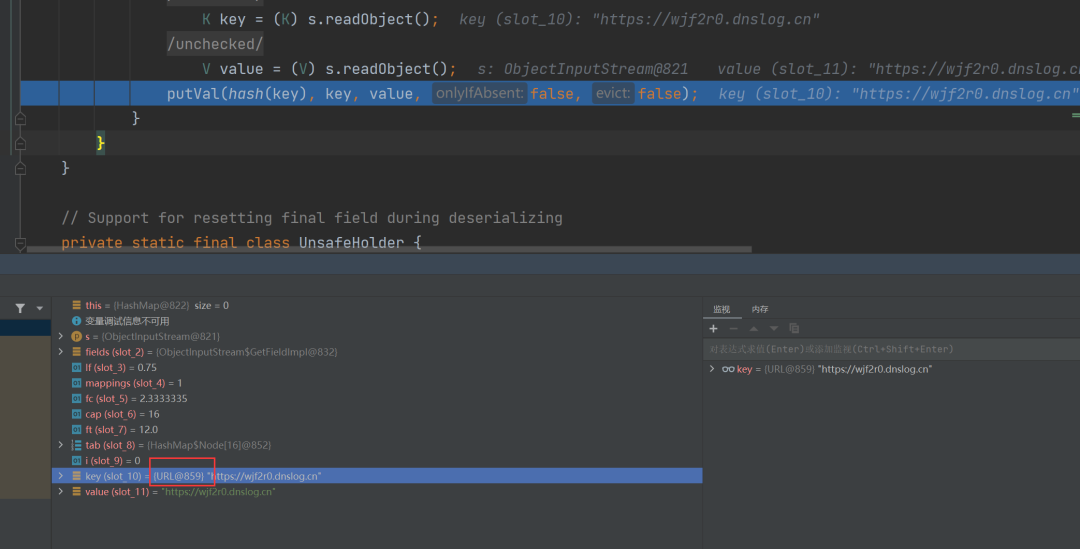Click the primitive icon beside ft (slot_7)
This screenshot has height=549, width=1080.
click(x=76, y=429)
